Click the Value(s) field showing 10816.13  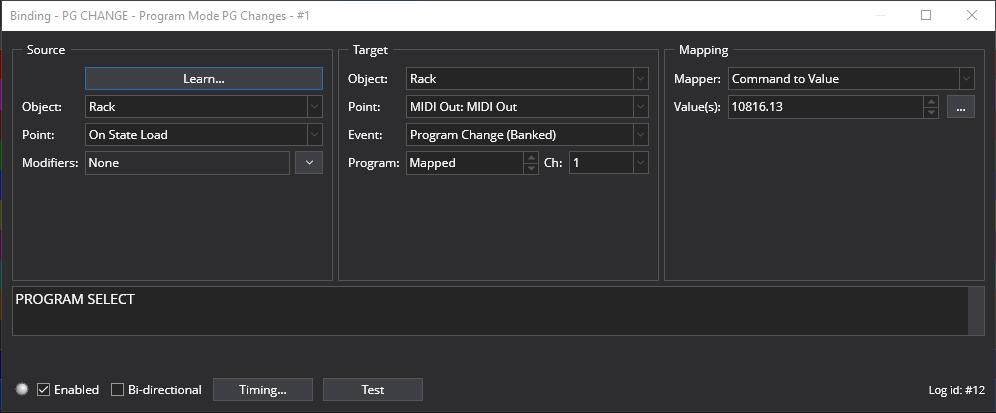825,107
